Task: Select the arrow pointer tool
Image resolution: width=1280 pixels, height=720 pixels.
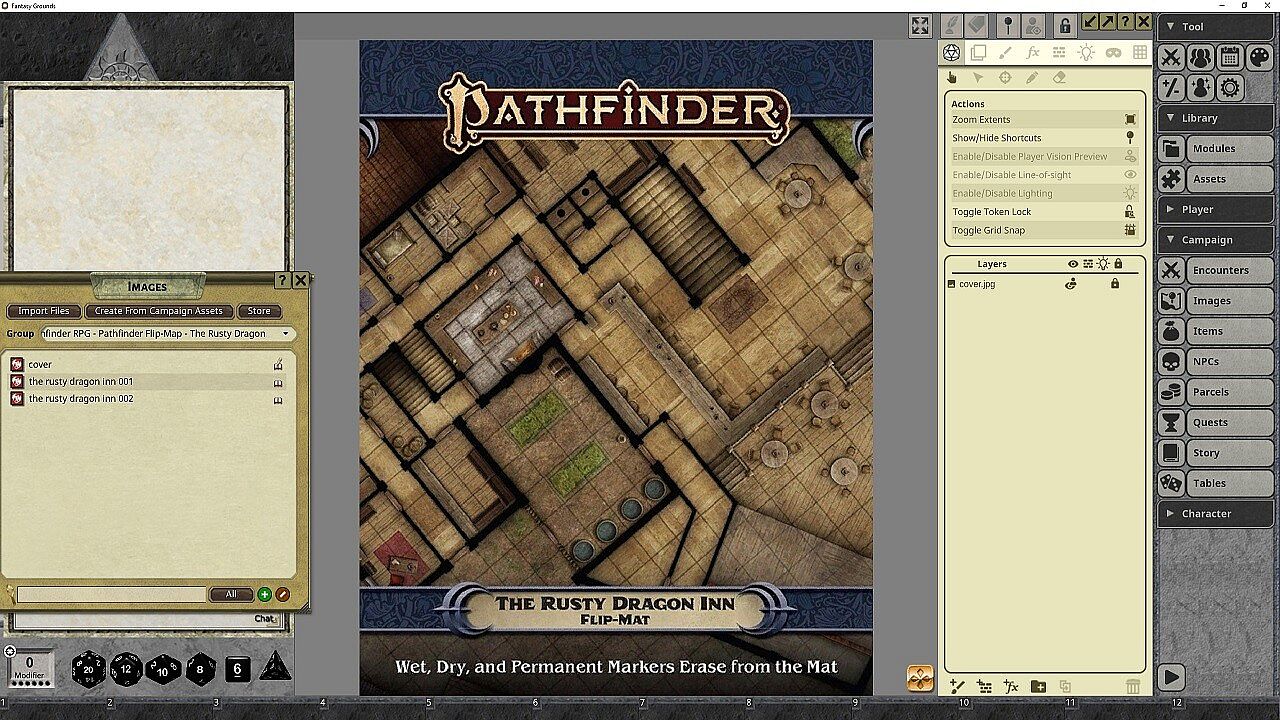Action: point(979,78)
